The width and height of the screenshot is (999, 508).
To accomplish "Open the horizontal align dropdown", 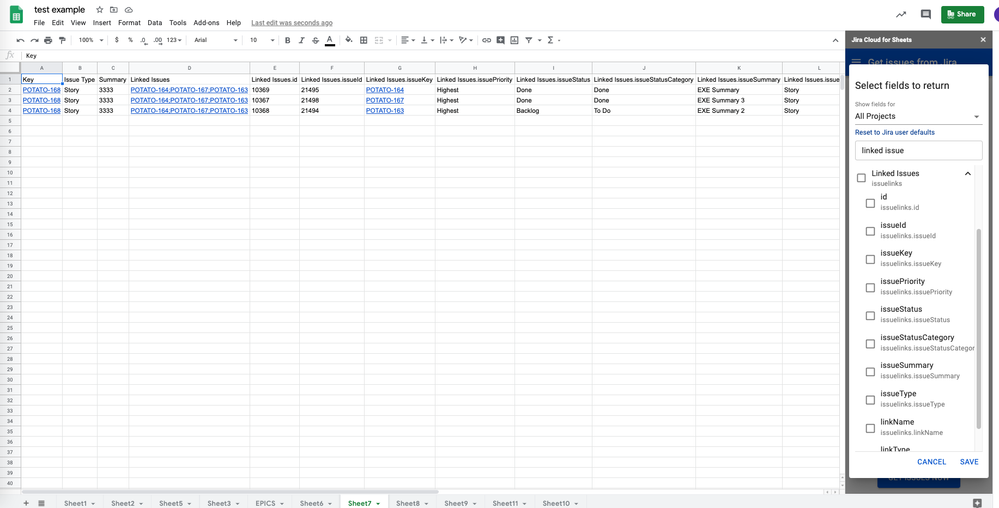I will click(x=408, y=40).
